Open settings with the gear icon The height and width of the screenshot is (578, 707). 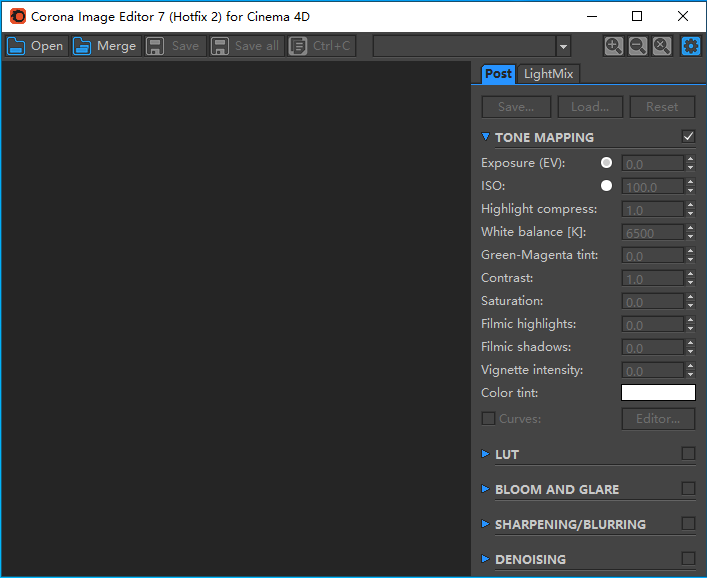691,46
